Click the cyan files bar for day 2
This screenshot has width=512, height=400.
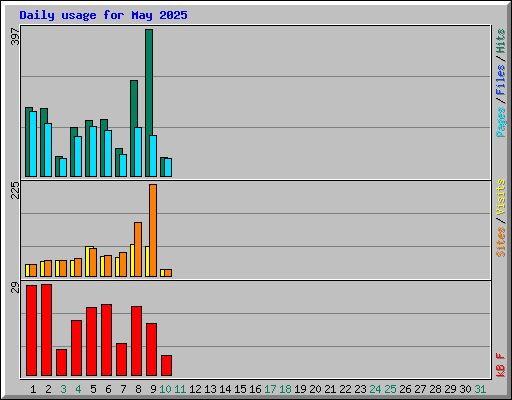(x=48, y=150)
